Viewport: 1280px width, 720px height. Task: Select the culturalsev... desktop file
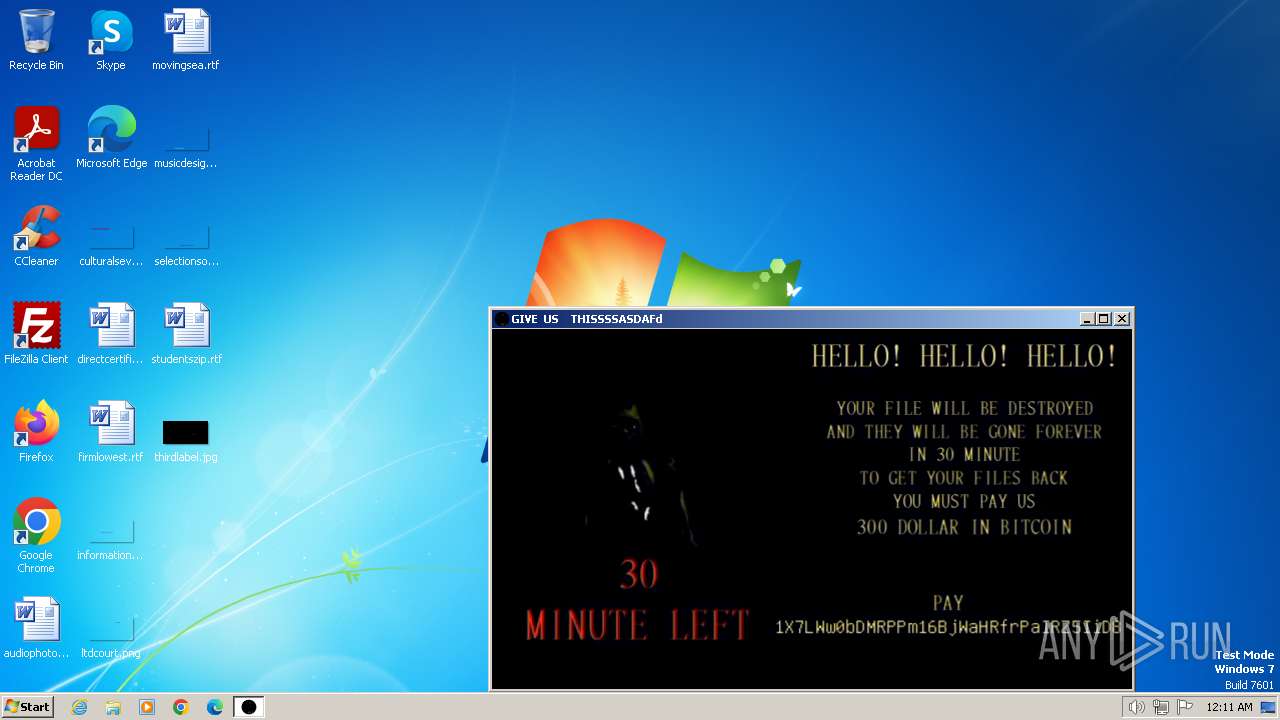(111, 246)
